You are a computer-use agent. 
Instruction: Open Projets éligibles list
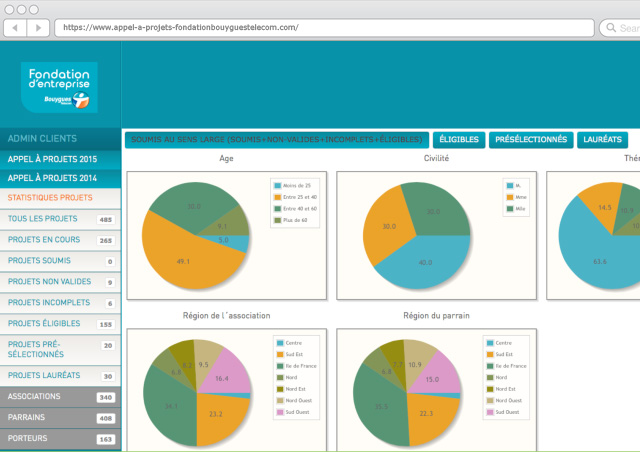60,324
